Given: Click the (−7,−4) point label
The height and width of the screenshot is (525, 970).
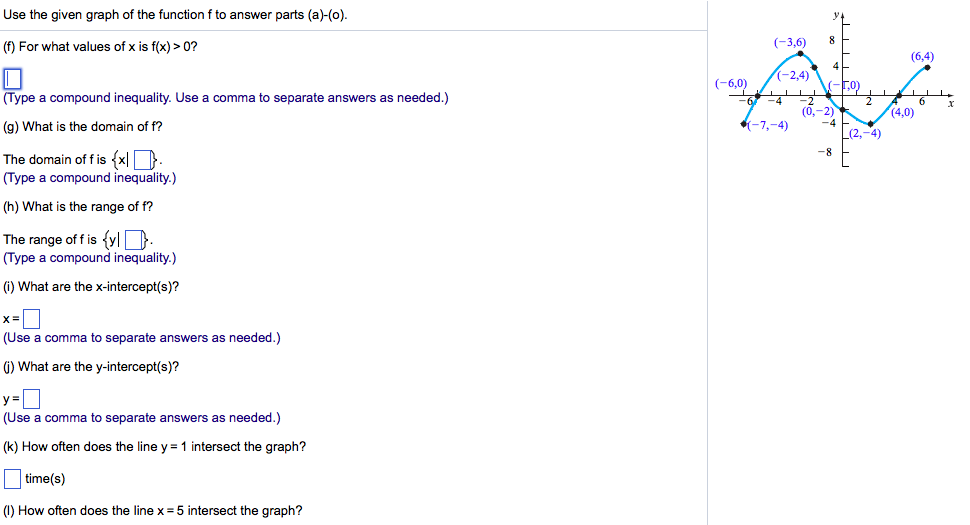Looking at the screenshot, I should pyautogui.click(x=766, y=125).
